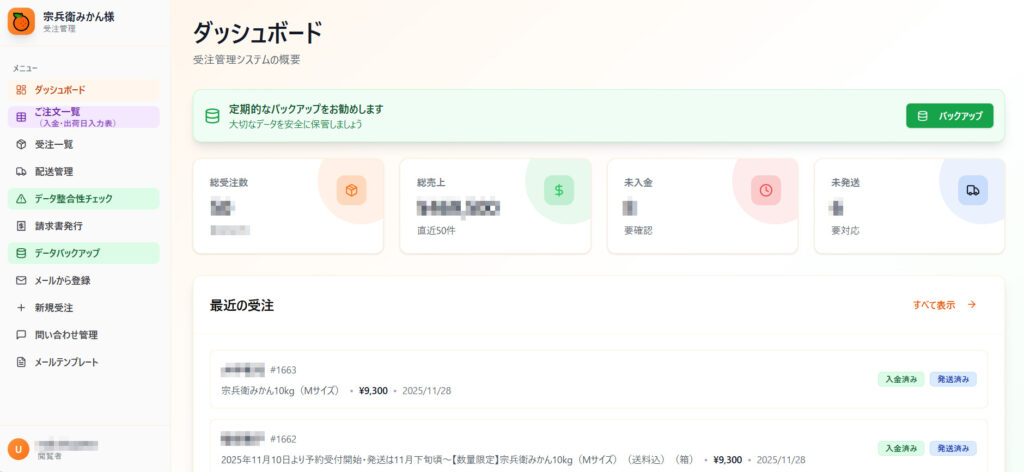Viewport: 1024px width, 472px height.
Task: Open 問い合わせ管理 menu item
Action: (x=84, y=335)
